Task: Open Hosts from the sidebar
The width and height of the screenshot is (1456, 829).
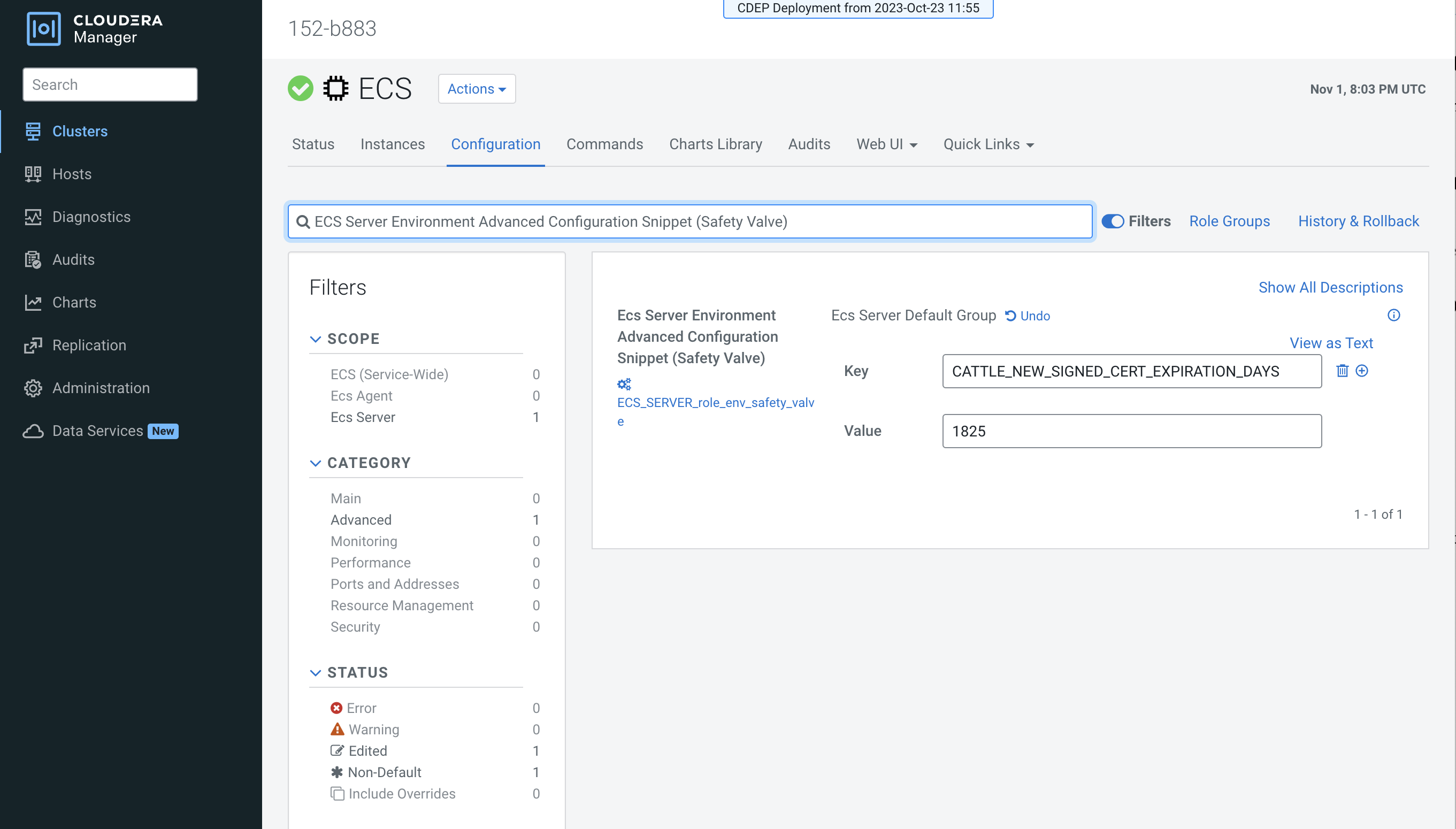Action: point(72,174)
